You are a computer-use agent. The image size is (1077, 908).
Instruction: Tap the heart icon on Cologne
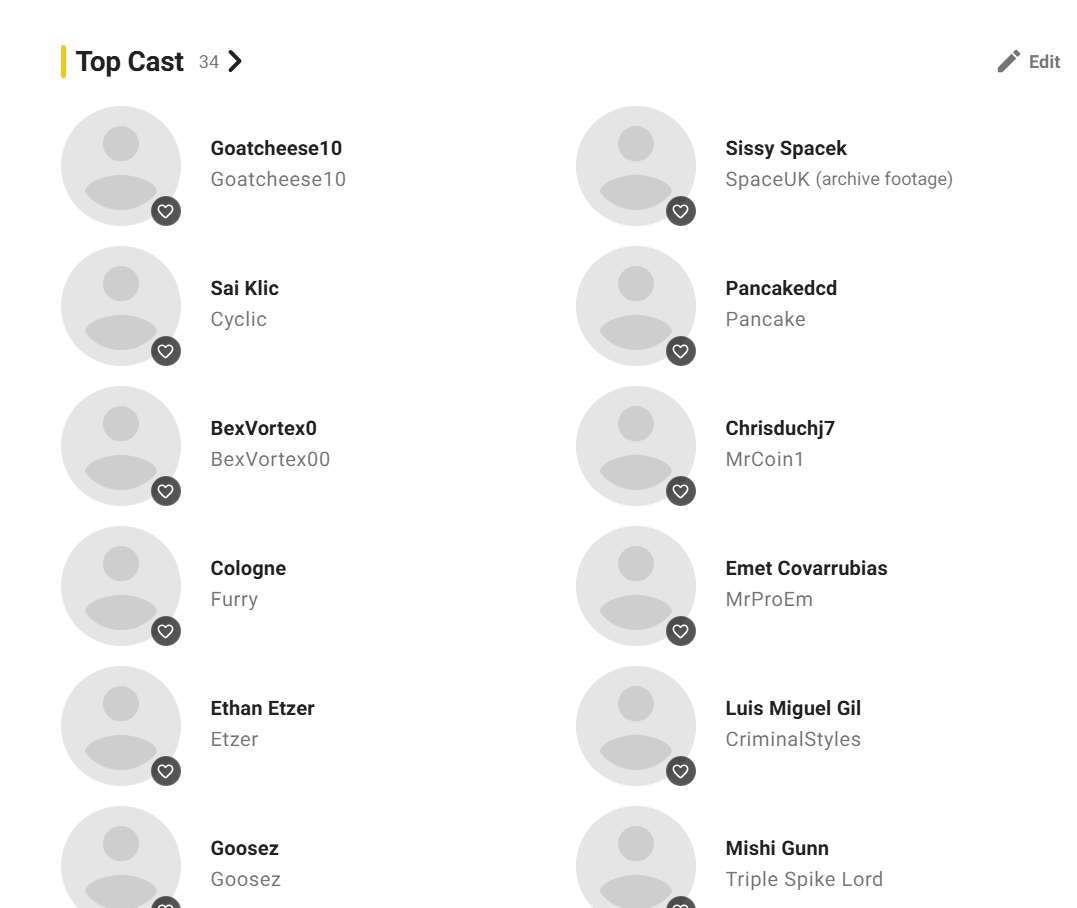tap(166, 631)
